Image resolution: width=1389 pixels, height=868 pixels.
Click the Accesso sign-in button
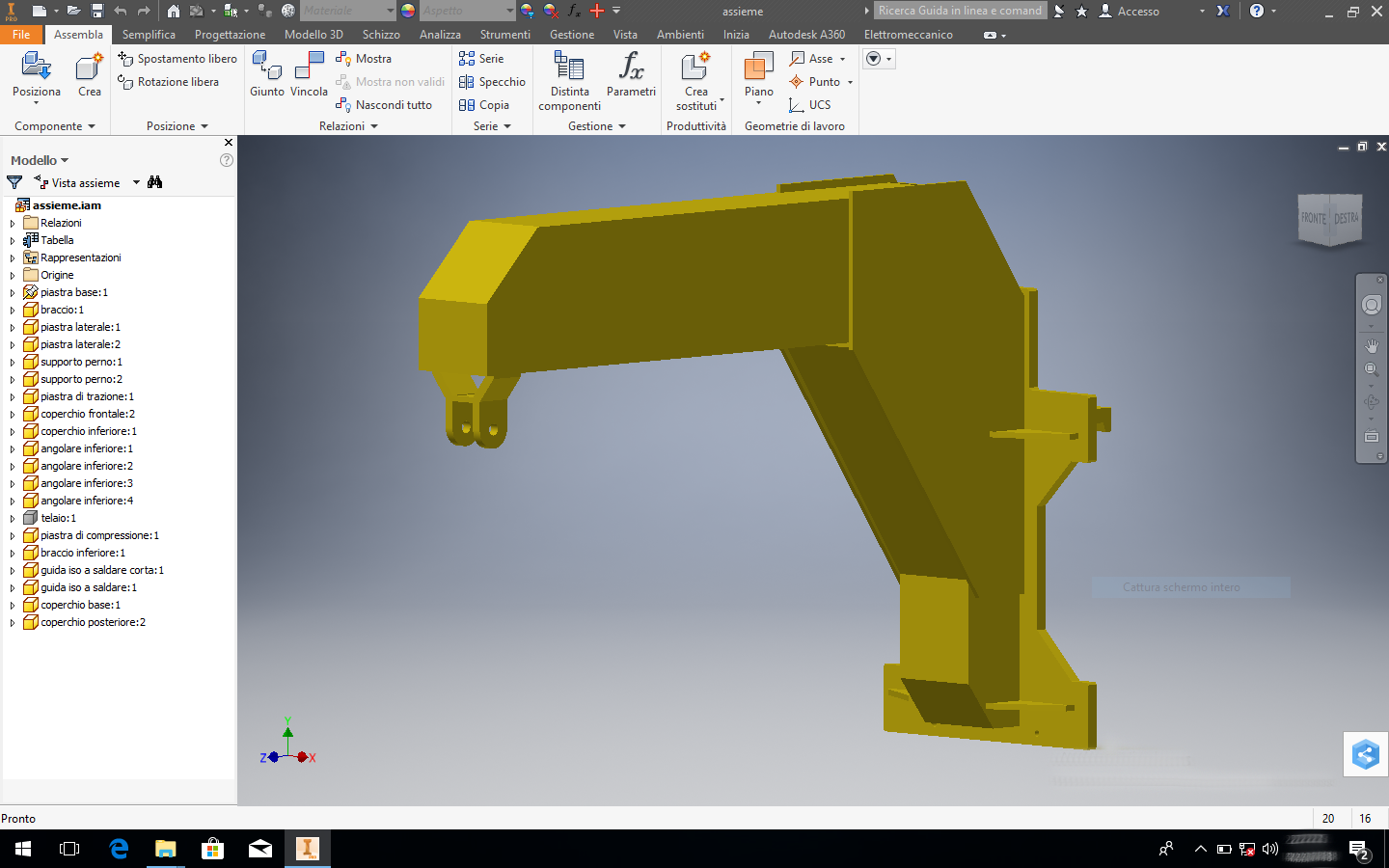tap(1130, 11)
